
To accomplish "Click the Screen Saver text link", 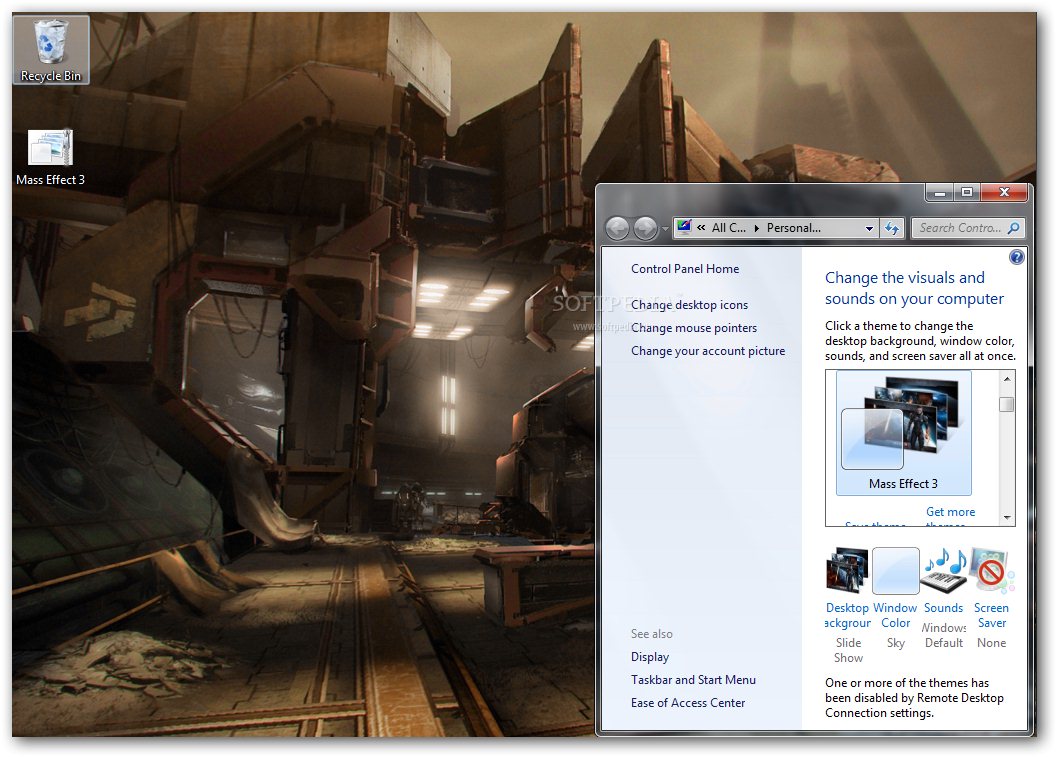I will coord(991,616).
